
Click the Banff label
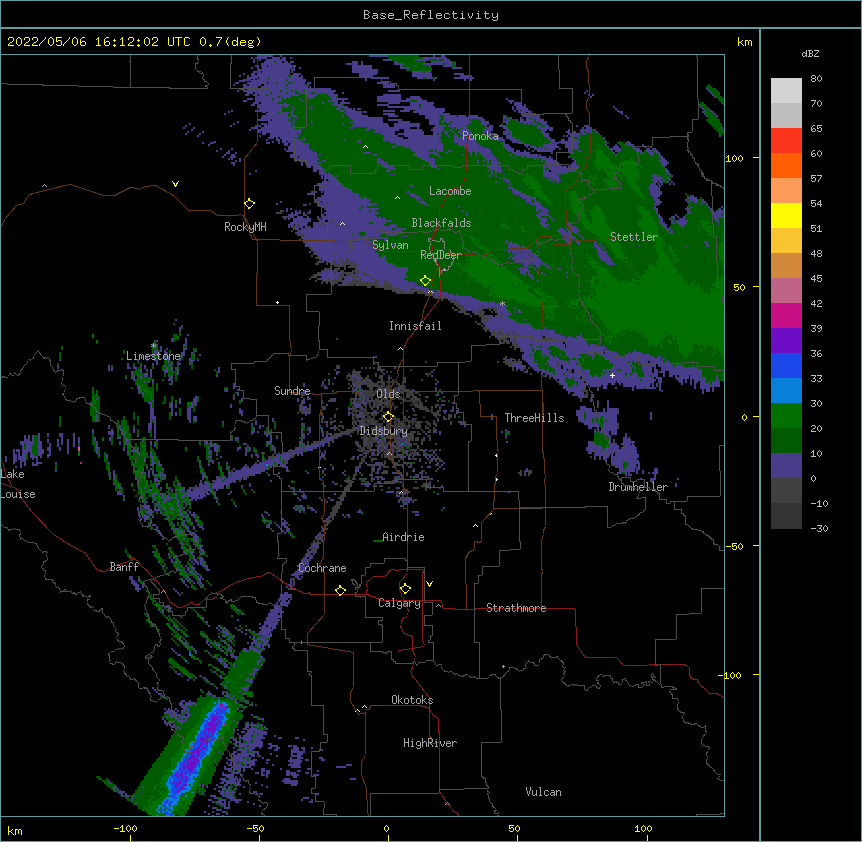pos(124,567)
